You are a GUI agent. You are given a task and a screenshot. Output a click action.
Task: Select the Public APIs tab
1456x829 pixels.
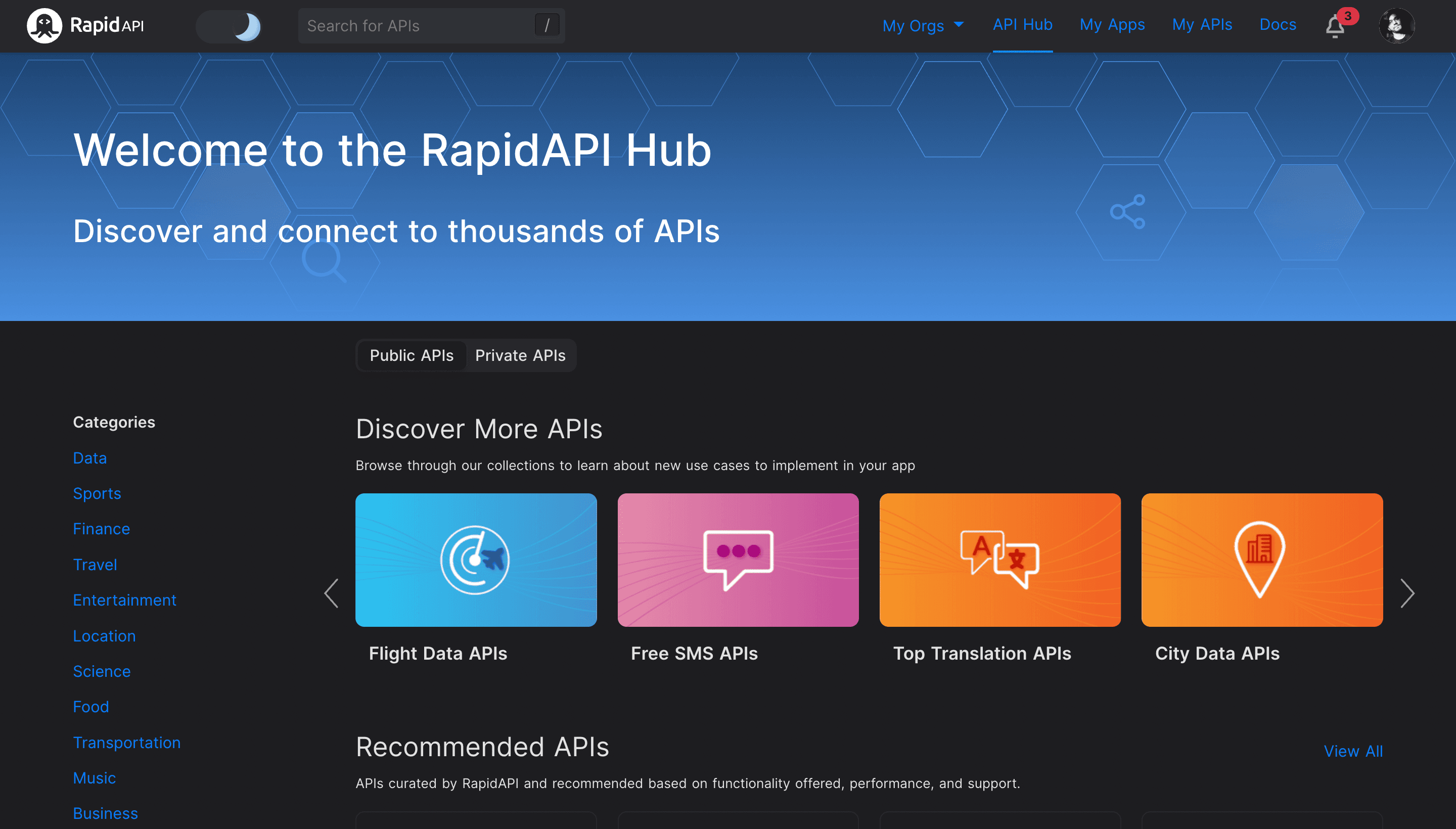[412, 355]
